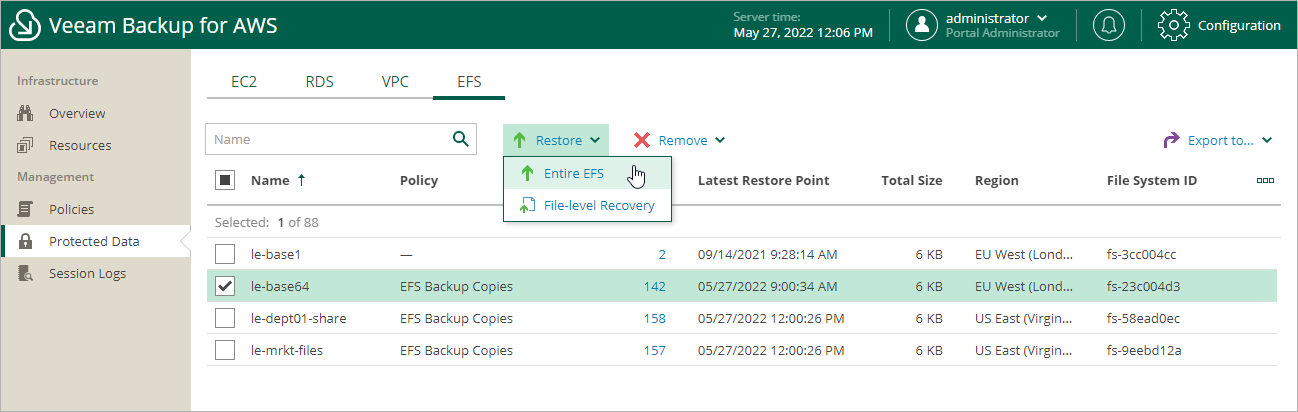Click the column settings dots icon
The height and width of the screenshot is (412, 1298).
point(1265,181)
